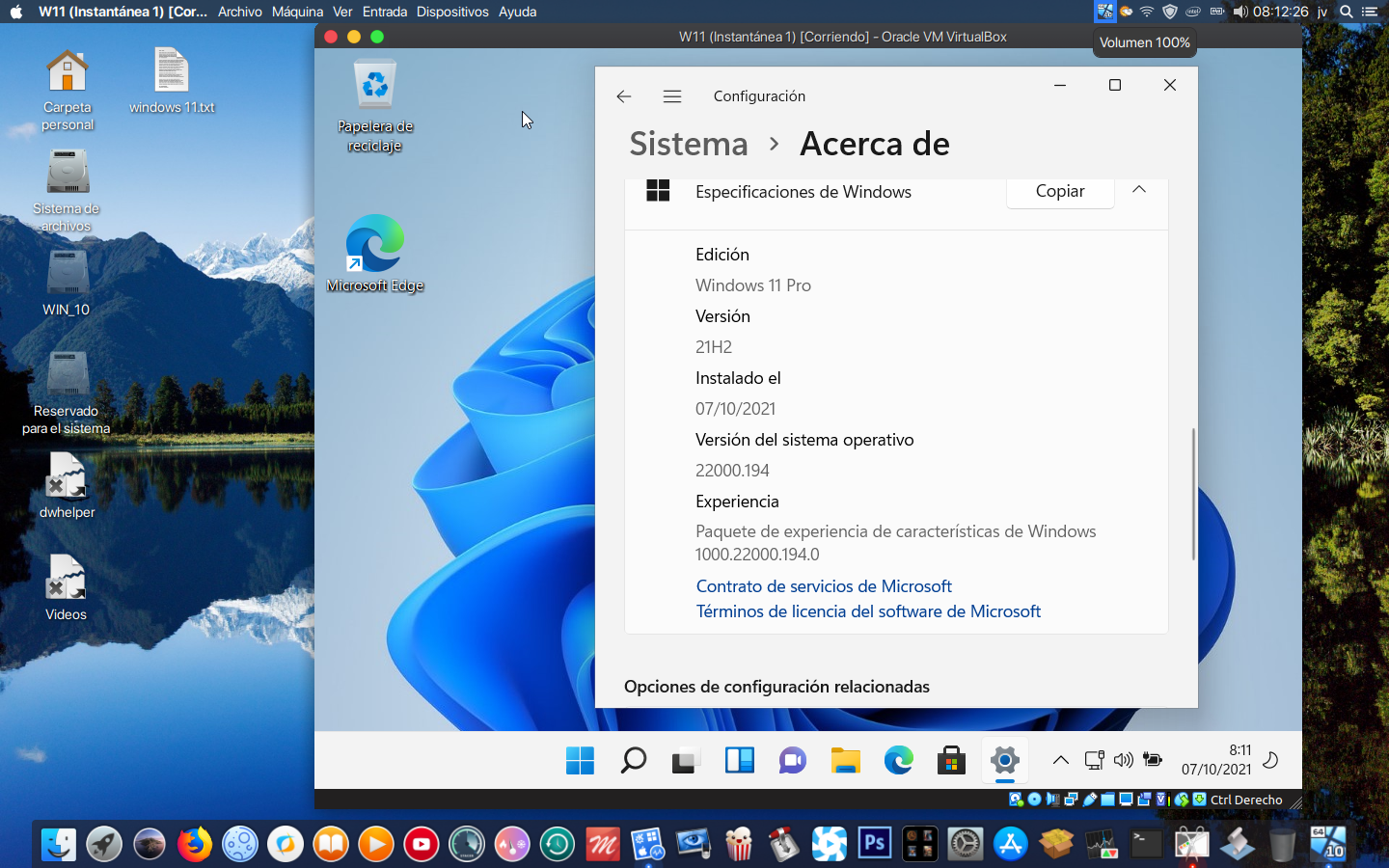Open the Ayuda menu

pyautogui.click(x=517, y=12)
